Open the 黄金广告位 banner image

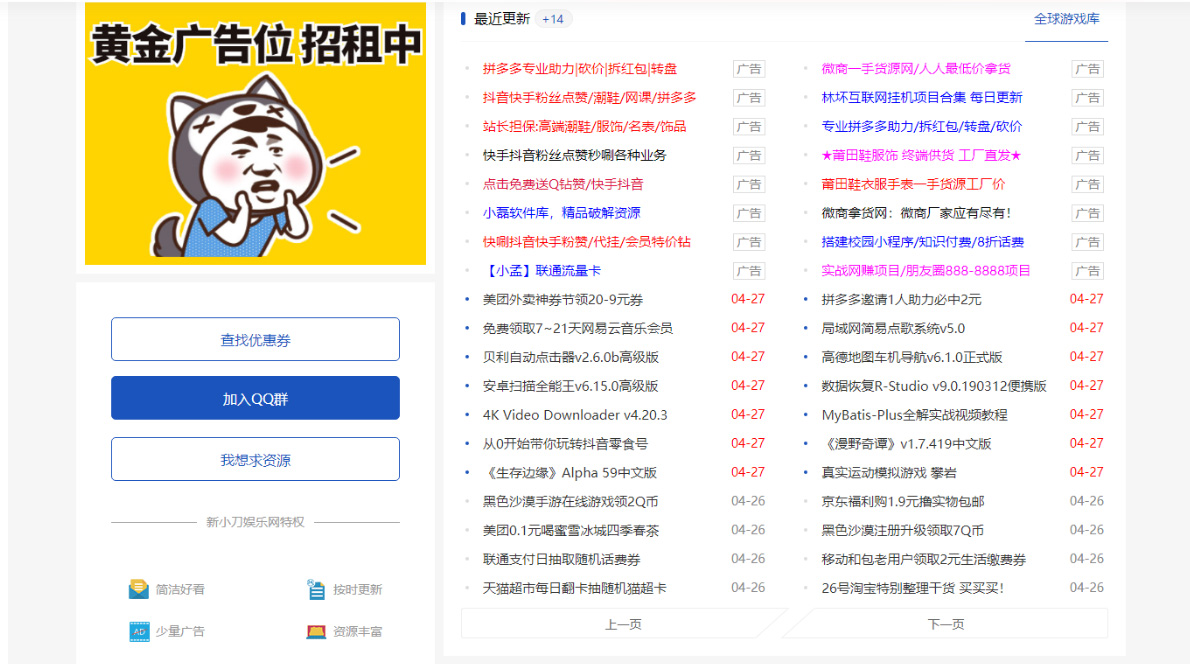[255, 135]
